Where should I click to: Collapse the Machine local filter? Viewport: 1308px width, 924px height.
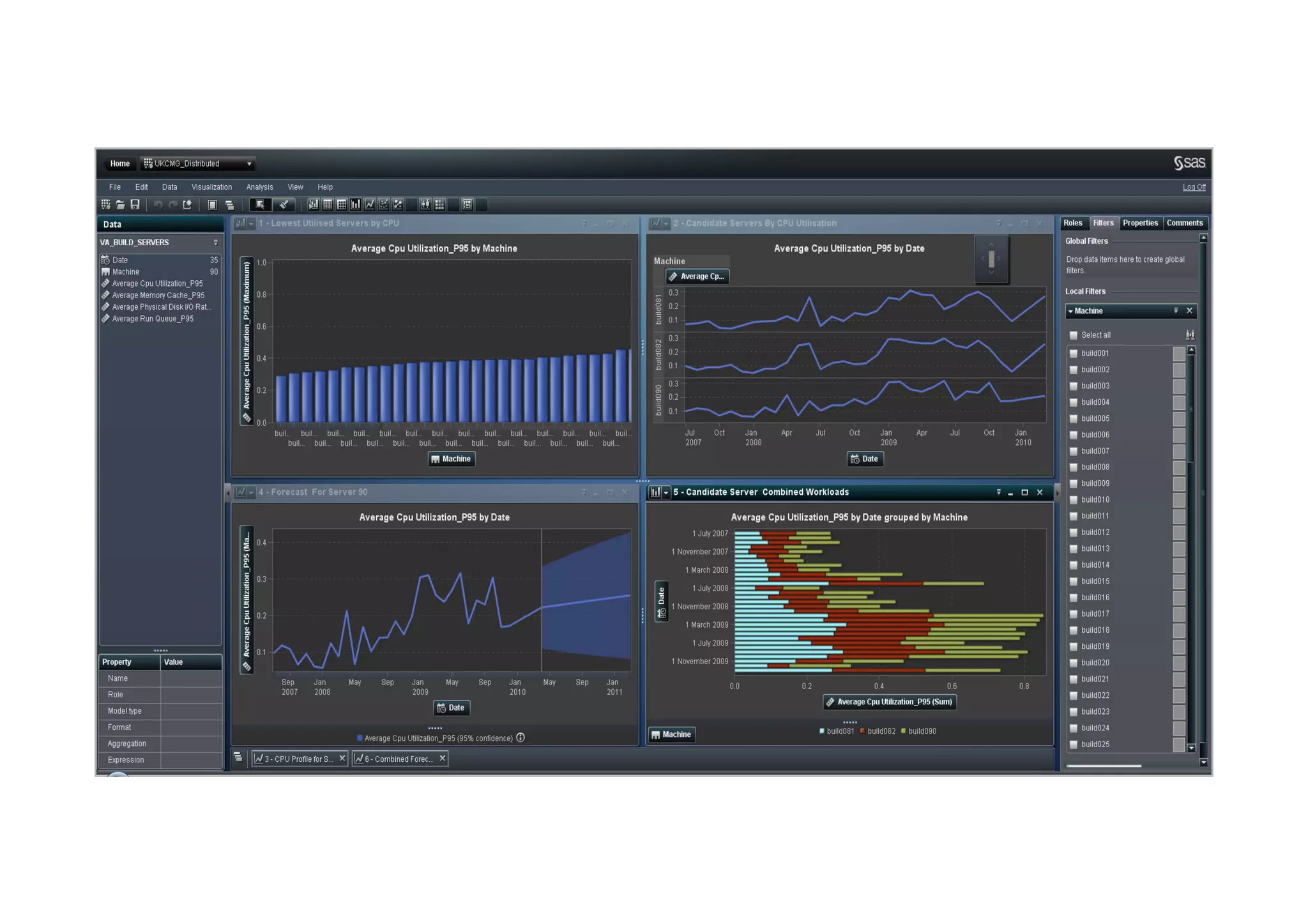pos(1070,311)
